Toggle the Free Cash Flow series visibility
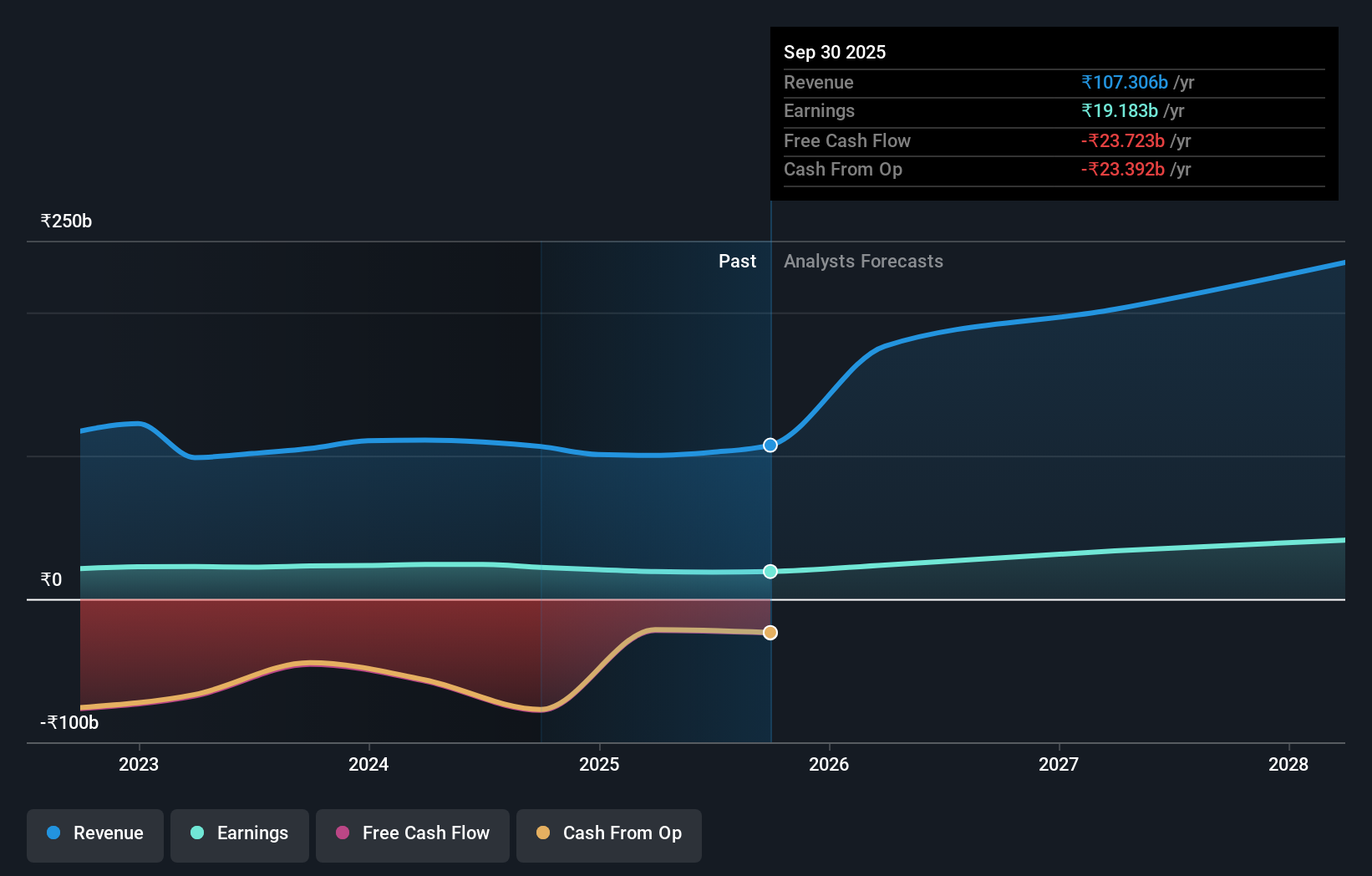 (412, 833)
